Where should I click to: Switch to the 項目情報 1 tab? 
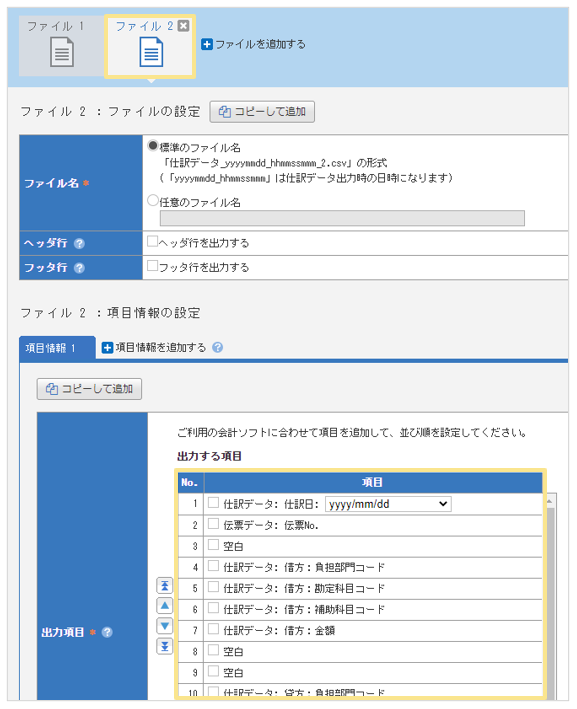pos(57,348)
